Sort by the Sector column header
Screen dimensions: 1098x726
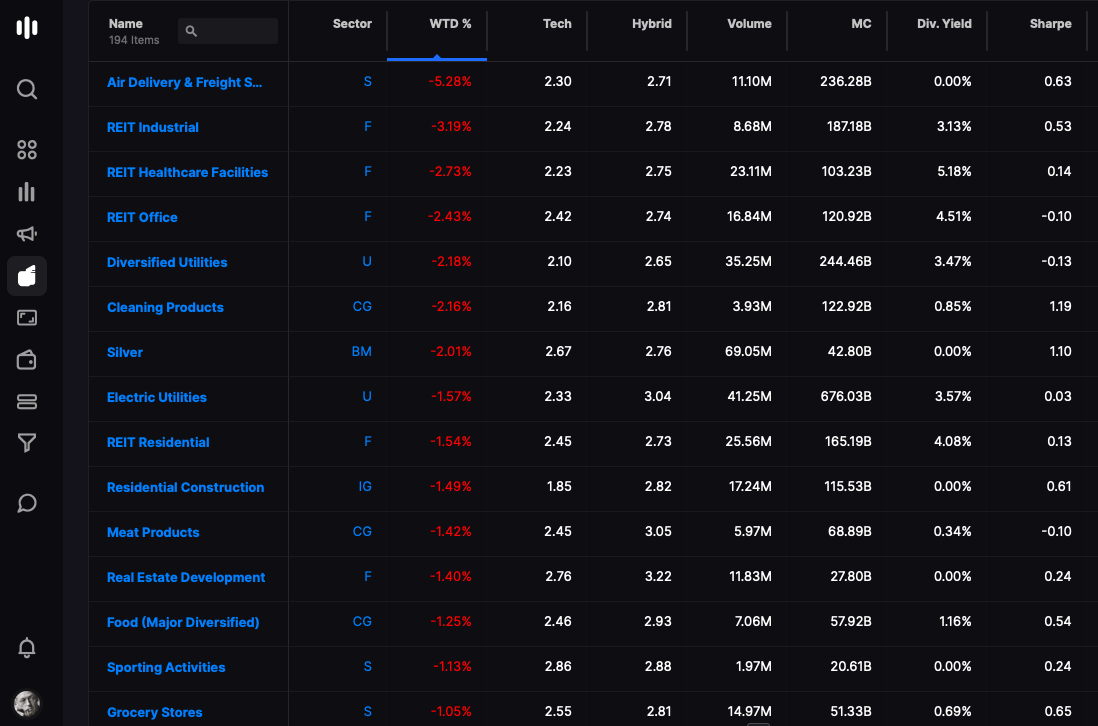tap(352, 24)
